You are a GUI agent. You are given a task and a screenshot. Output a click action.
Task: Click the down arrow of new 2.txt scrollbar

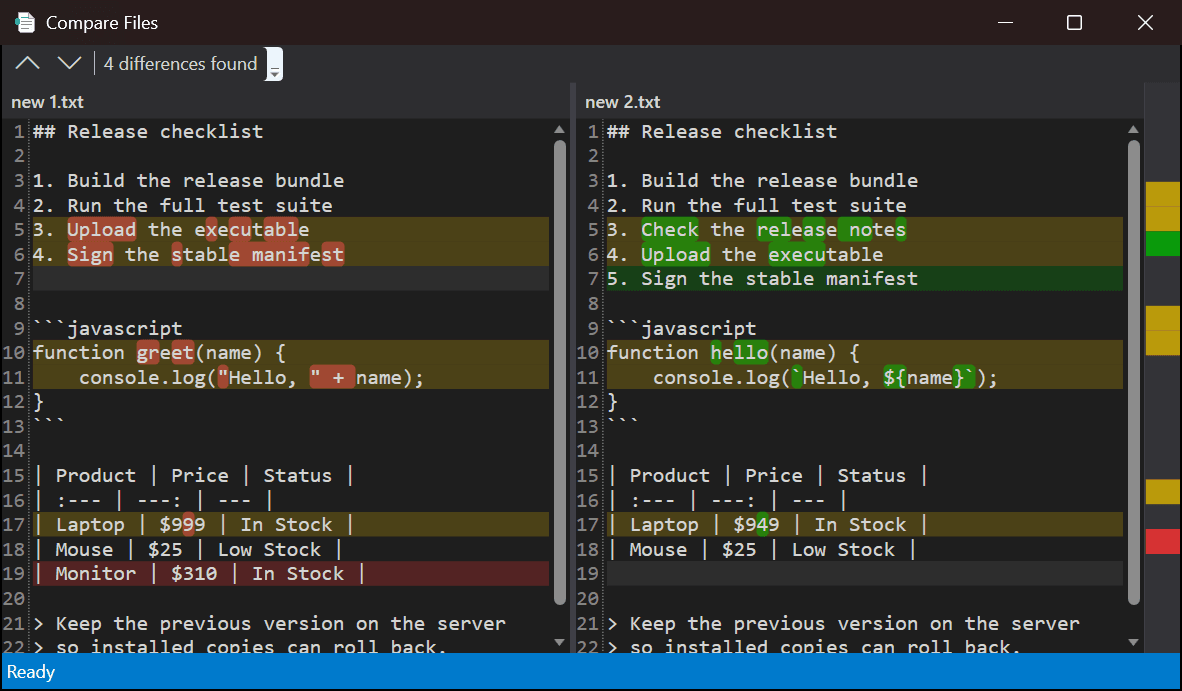coord(1133,643)
